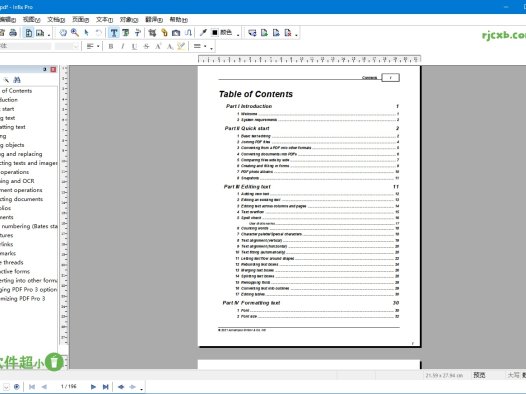Switch to single page view mode
526x394 pixels.
tap(29, 33)
